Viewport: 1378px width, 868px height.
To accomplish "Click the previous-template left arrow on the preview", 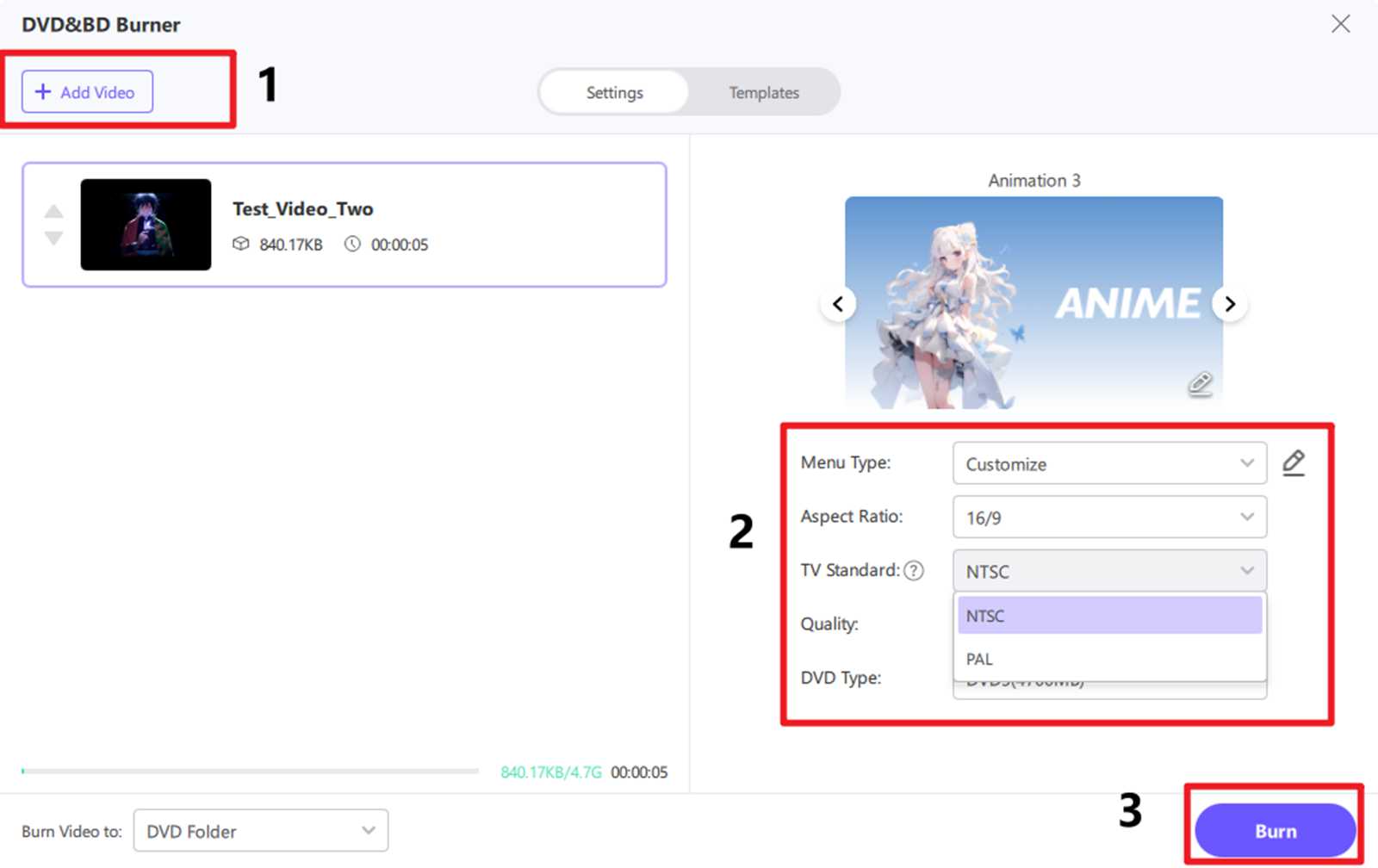I will [x=837, y=303].
